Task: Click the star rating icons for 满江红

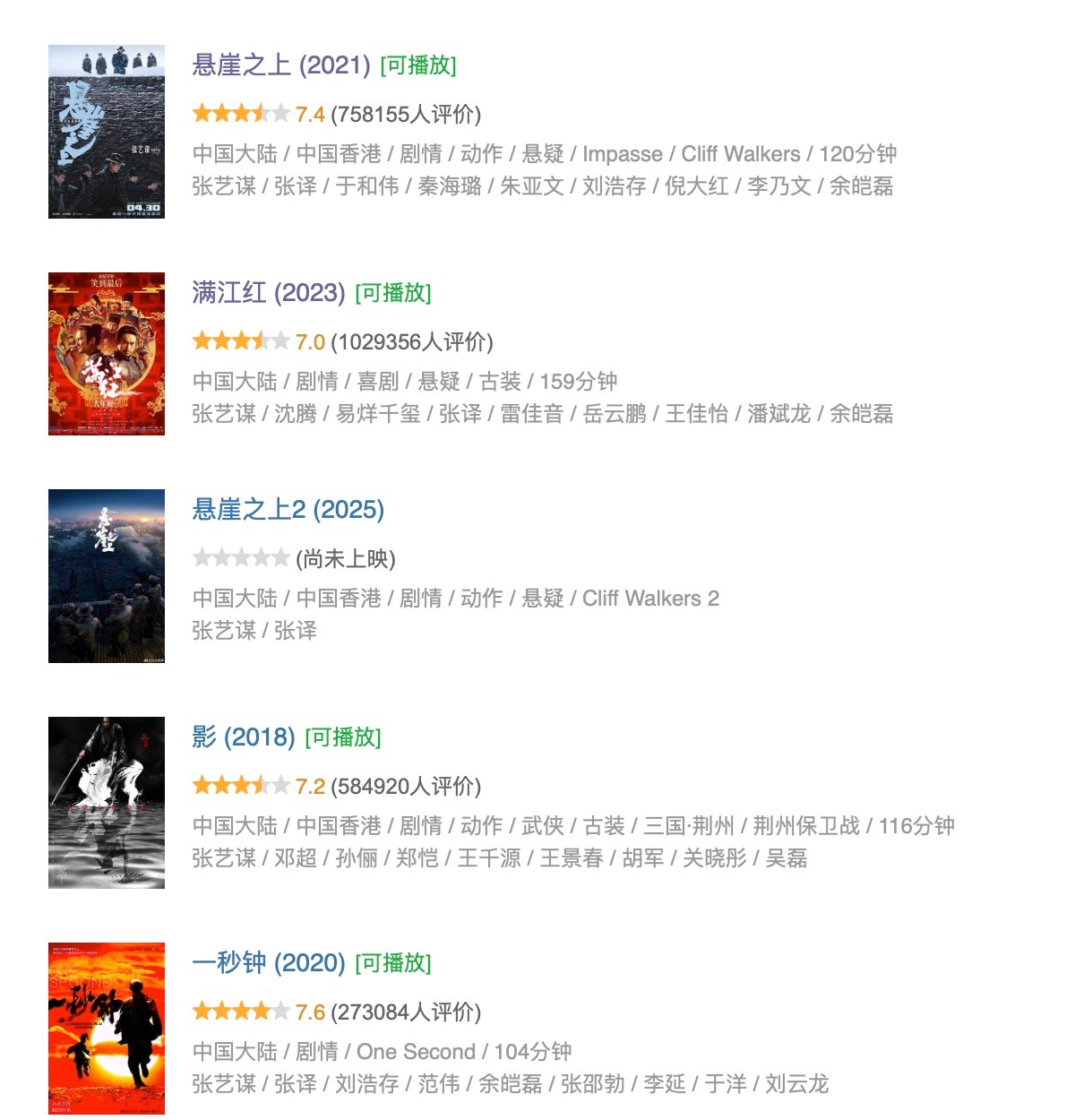Action: 241,340
